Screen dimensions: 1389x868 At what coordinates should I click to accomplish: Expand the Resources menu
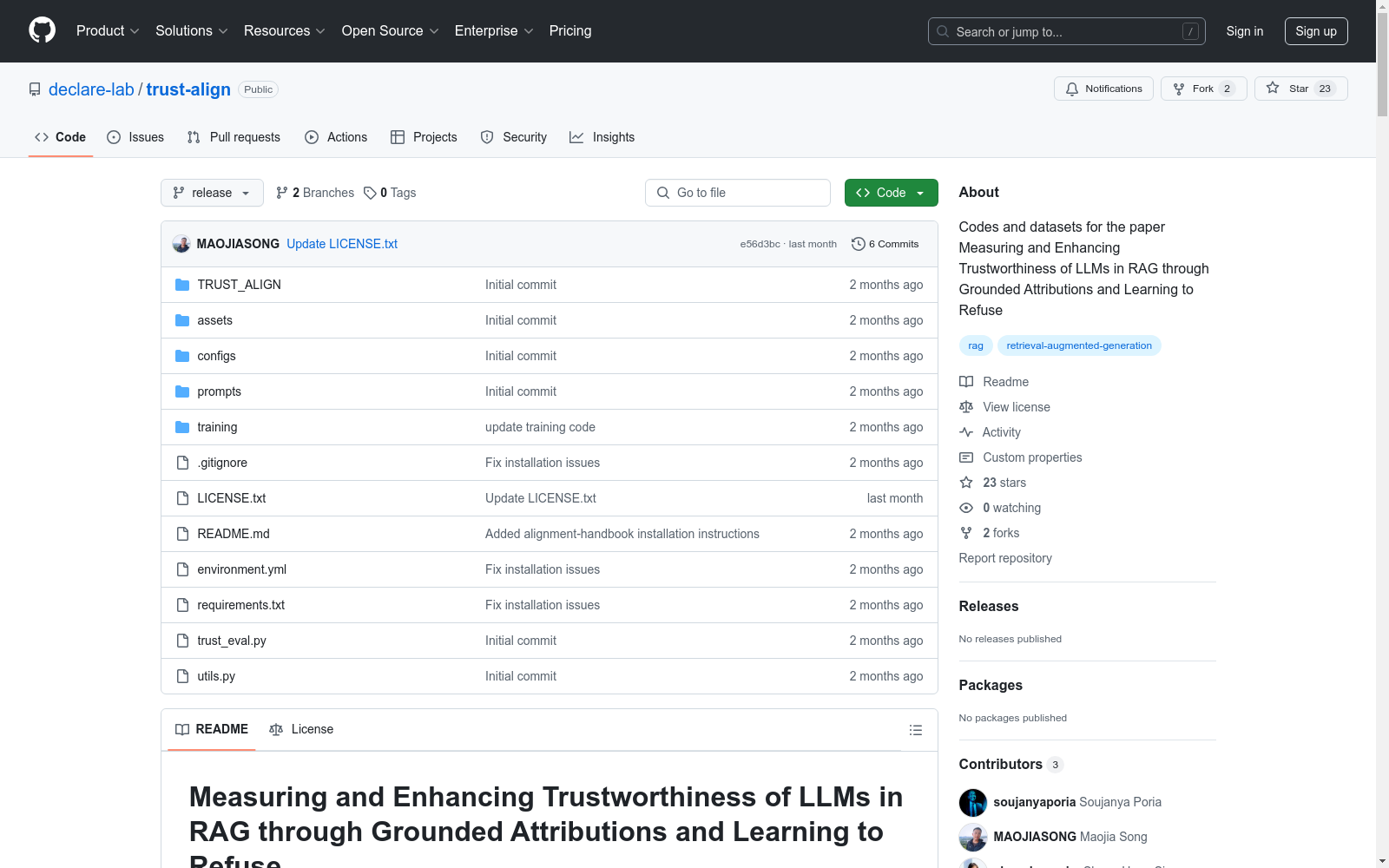click(285, 31)
